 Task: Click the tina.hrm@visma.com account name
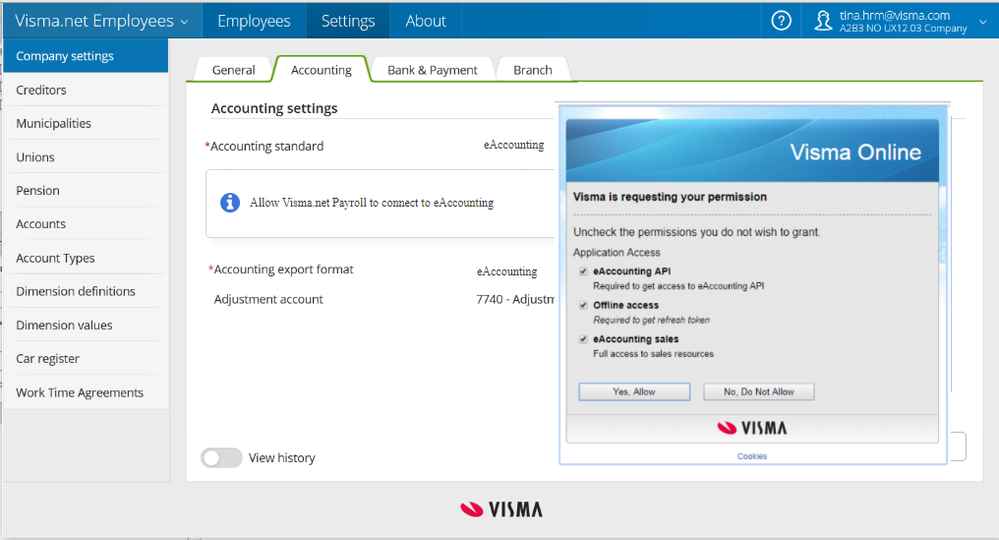pyautogui.click(x=895, y=15)
